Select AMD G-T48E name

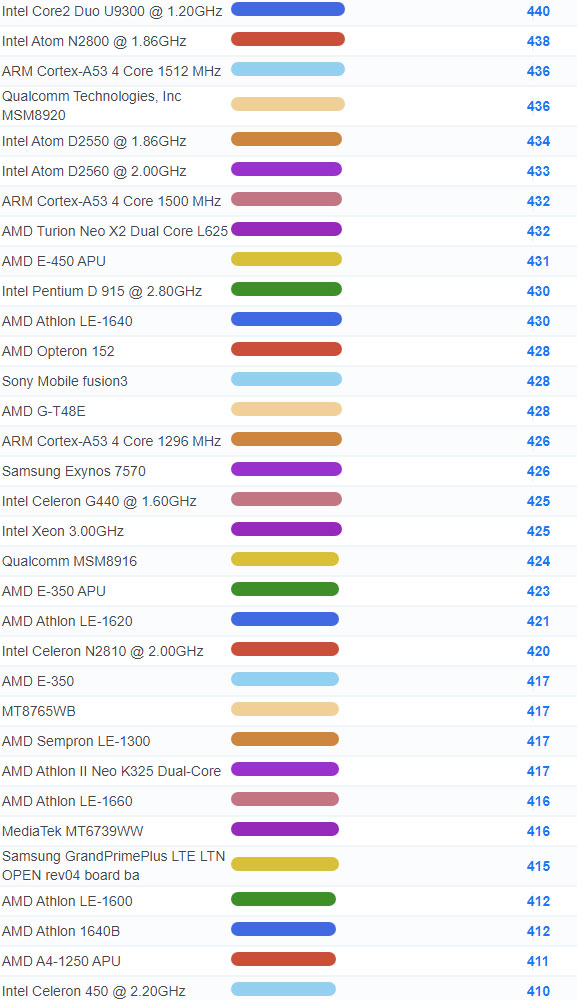[44, 411]
